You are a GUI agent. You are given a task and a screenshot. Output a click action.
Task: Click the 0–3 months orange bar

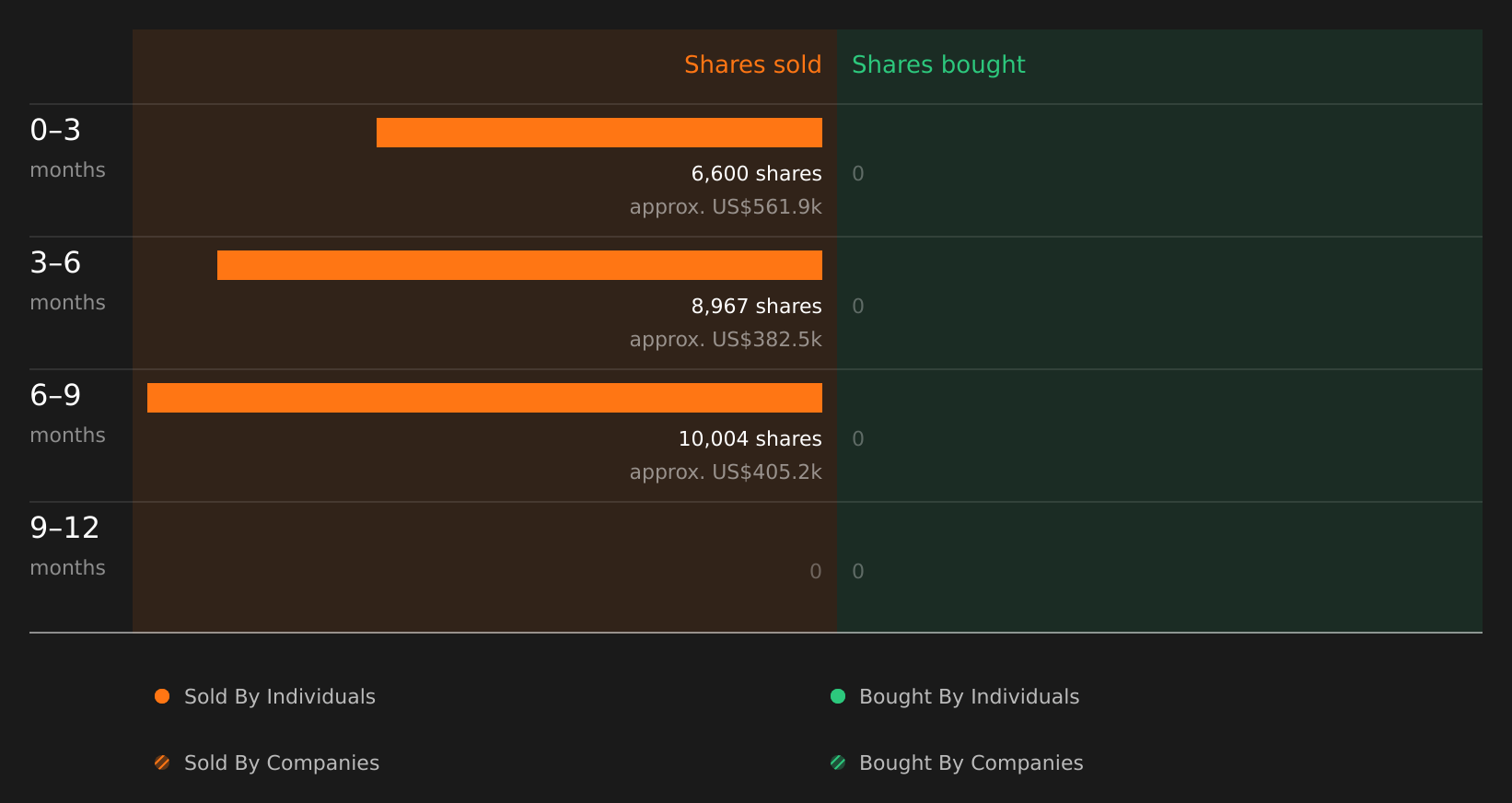pyautogui.click(x=599, y=133)
